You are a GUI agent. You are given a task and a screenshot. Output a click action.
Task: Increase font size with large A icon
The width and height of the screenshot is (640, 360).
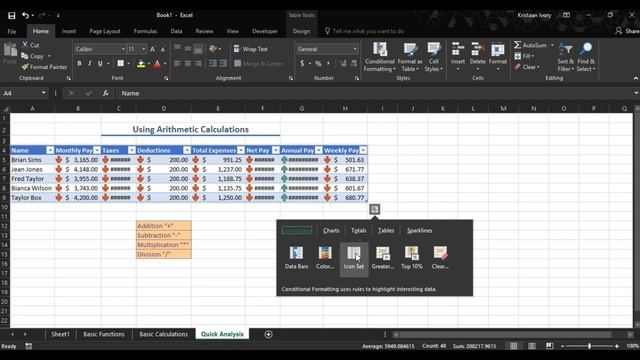153,49
